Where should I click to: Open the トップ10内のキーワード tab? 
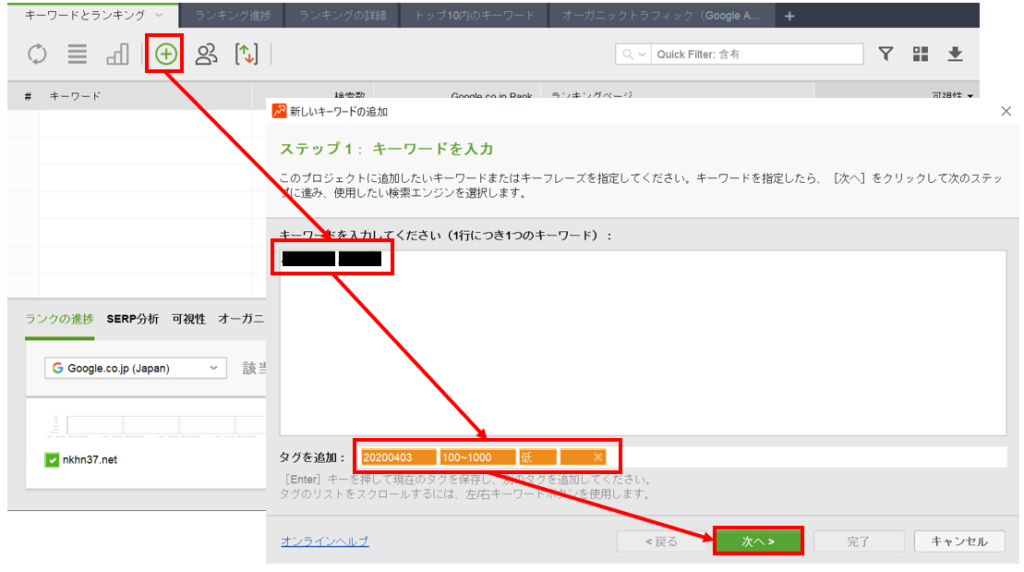[474, 15]
